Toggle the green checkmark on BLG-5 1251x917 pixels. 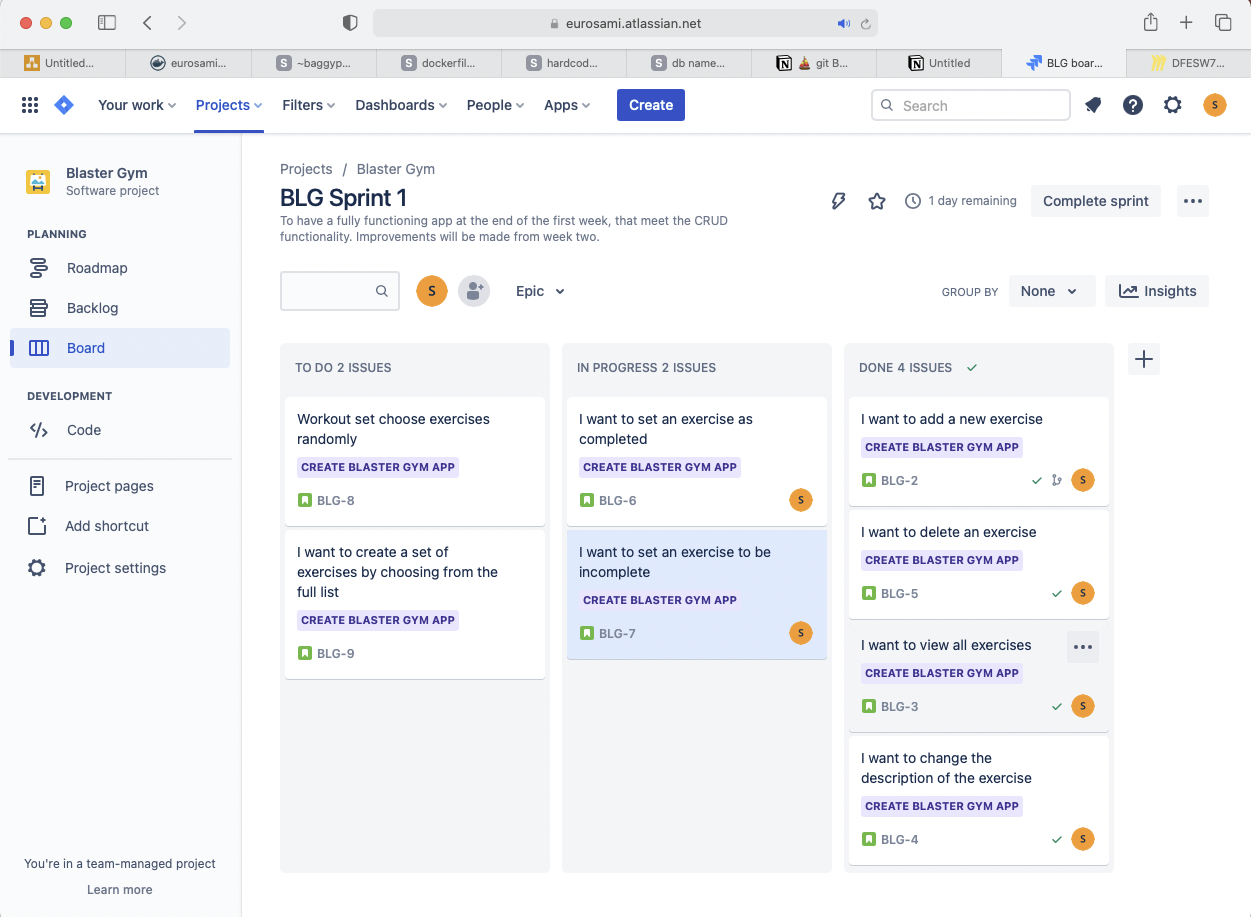(1057, 593)
